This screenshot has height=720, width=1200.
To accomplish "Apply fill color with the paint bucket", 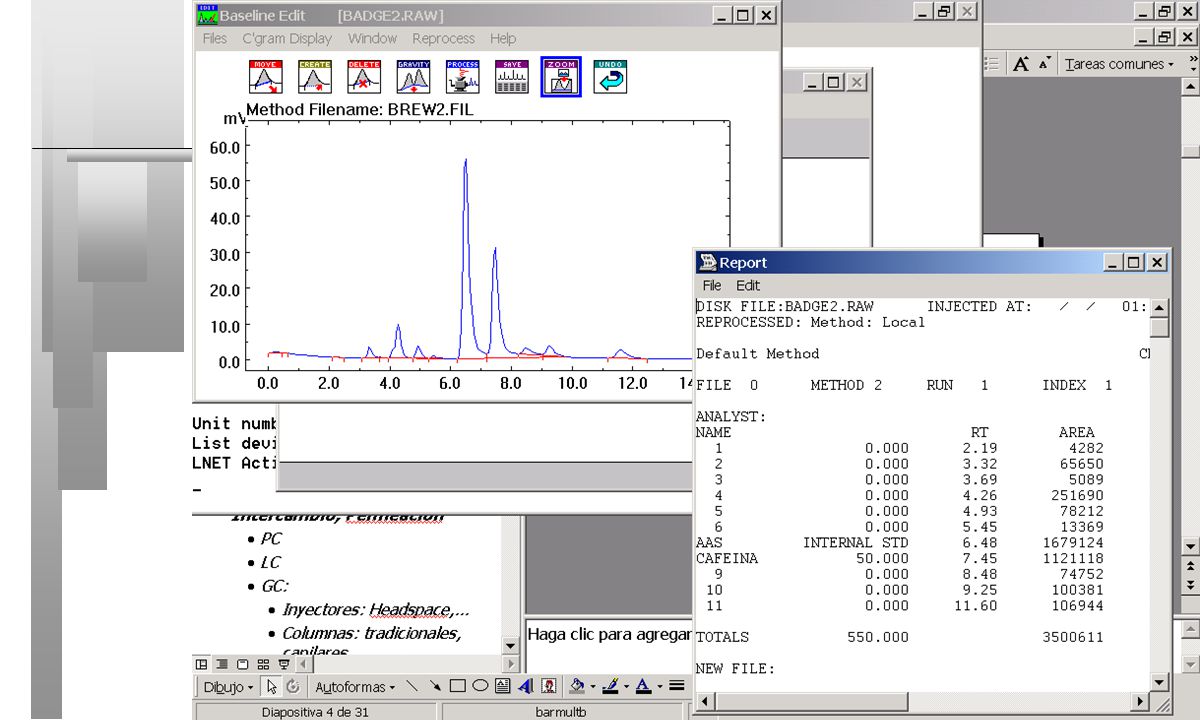I will point(577,687).
